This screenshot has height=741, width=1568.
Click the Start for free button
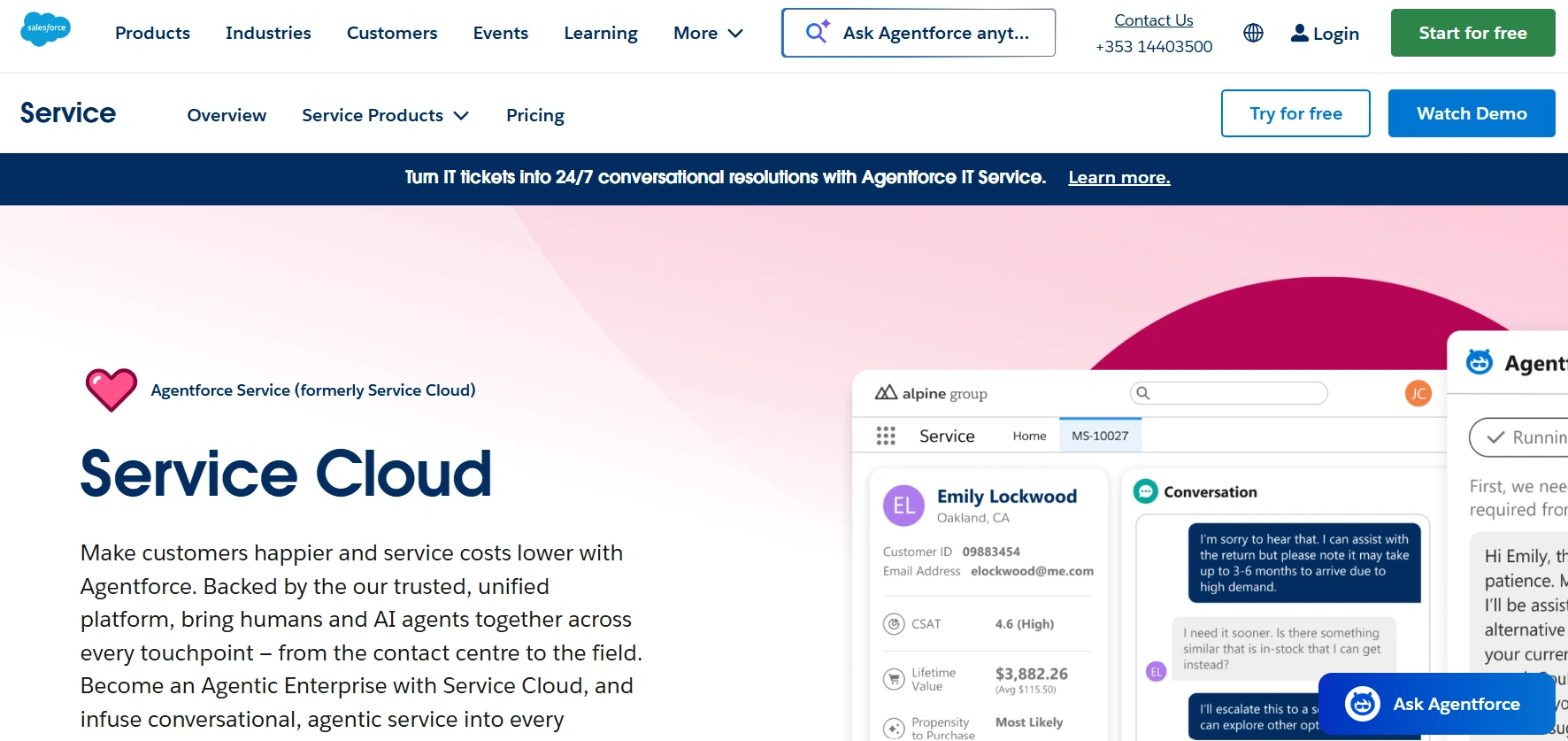[x=1472, y=34]
